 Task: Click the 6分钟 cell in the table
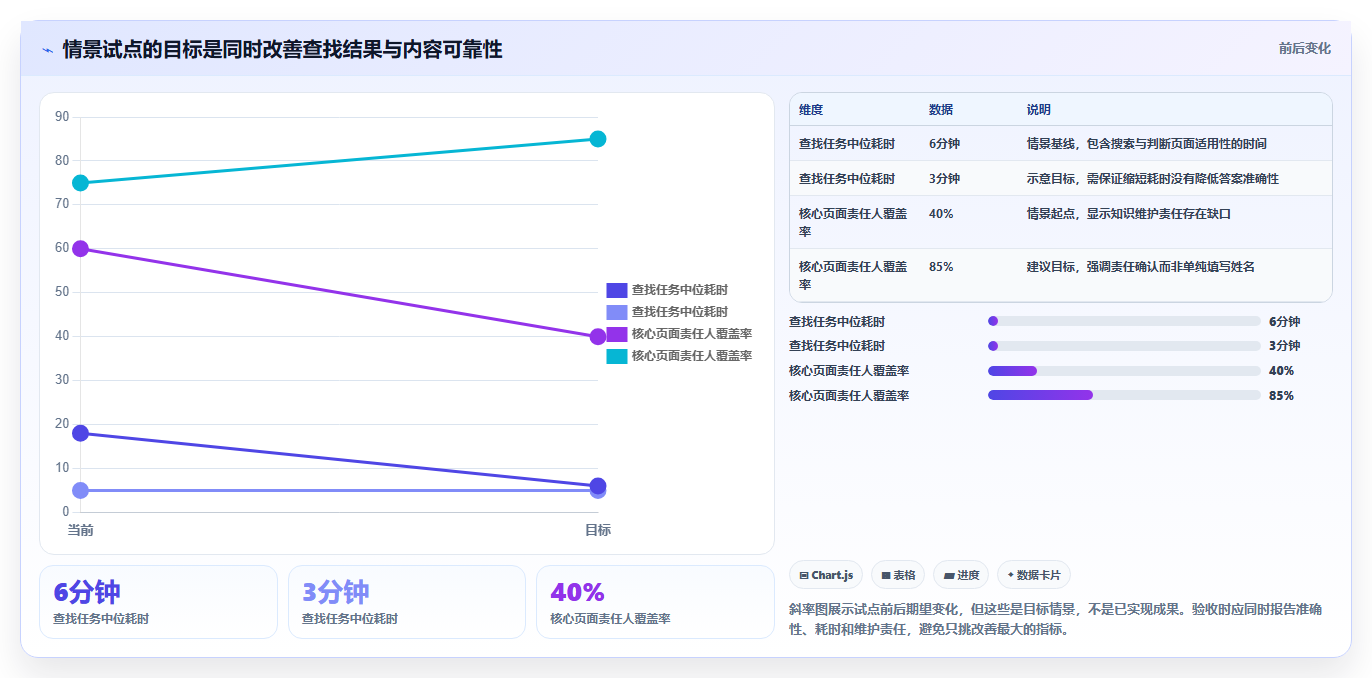coord(944,144)
